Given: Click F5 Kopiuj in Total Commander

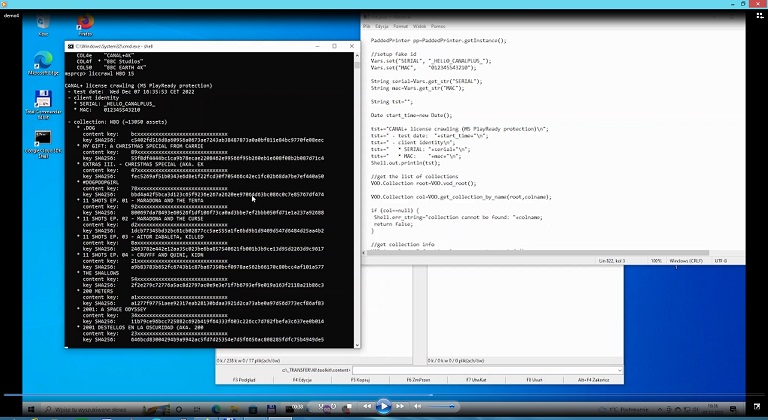Looking at the screenshot, I should [x=360, y=380].
